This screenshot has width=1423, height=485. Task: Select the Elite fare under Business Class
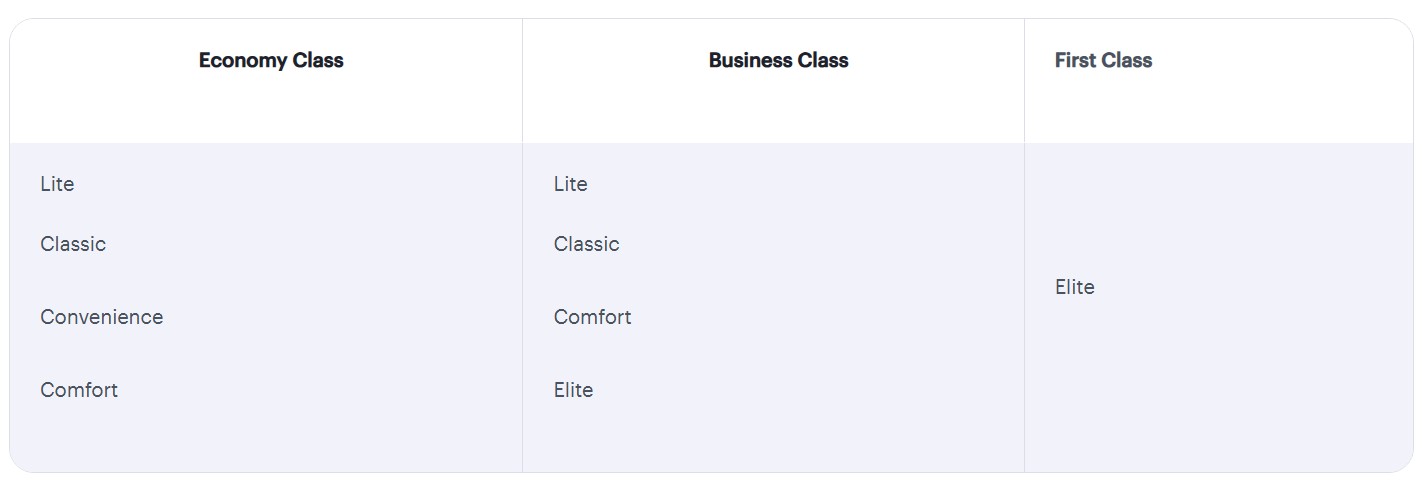point(573,390)
